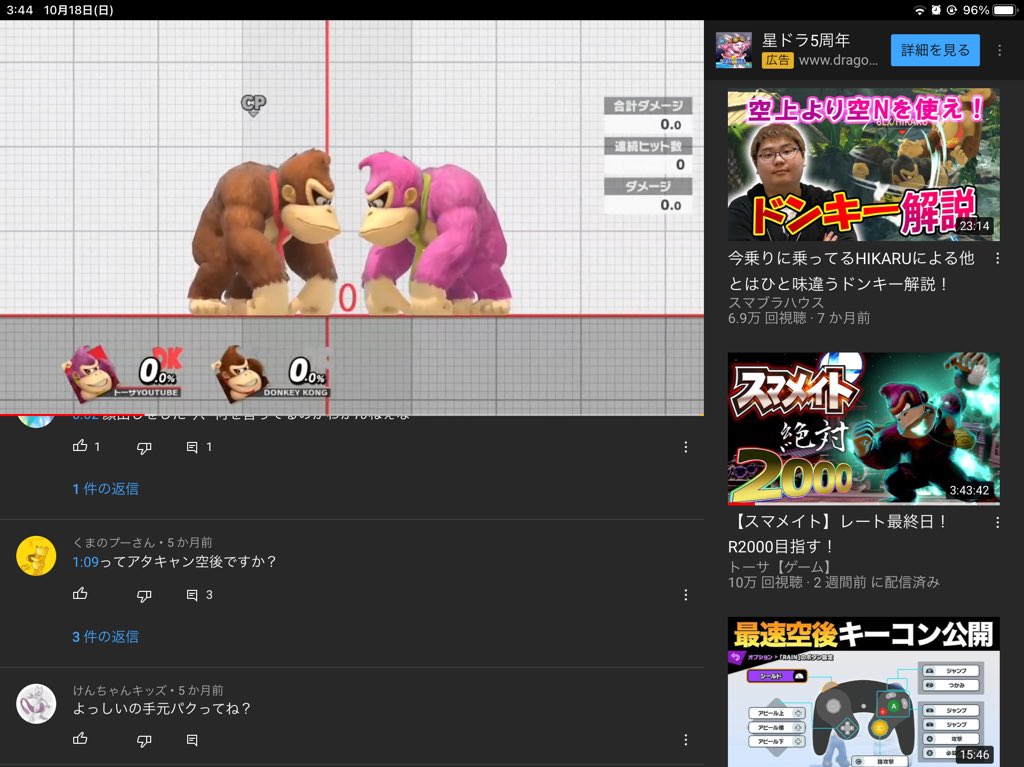
Task: Click the 詳細を見る ad button
Action: [x=935, y=50]
